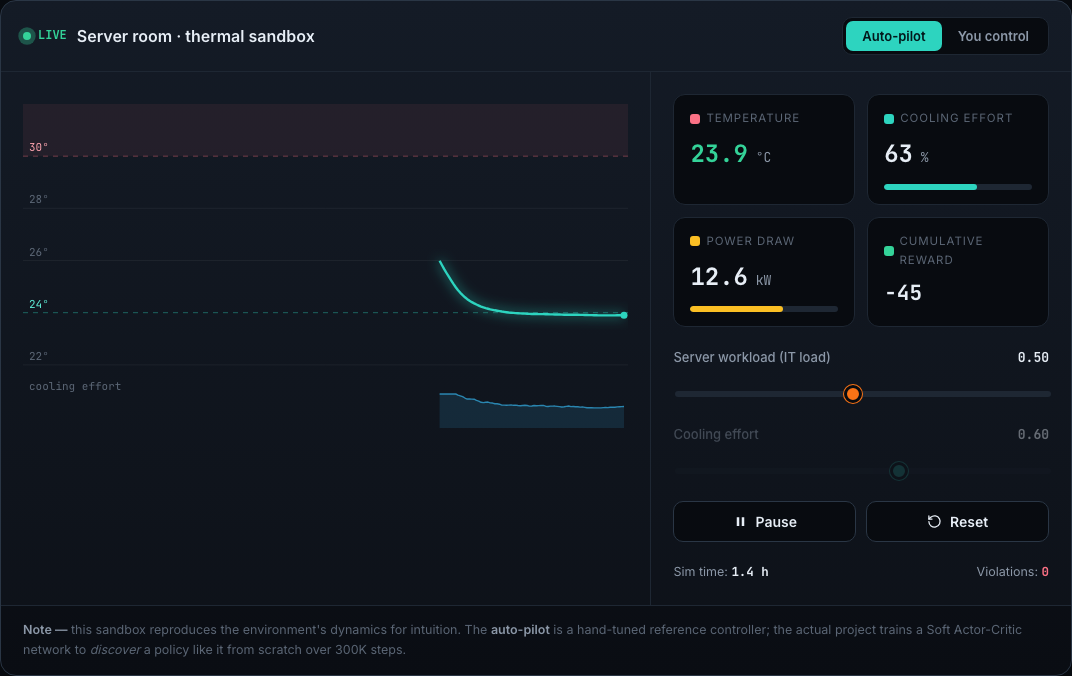This screenshot has width=1072, height=676.
Task: Click the -45 cumulative reward value
Action: (903, 293)
